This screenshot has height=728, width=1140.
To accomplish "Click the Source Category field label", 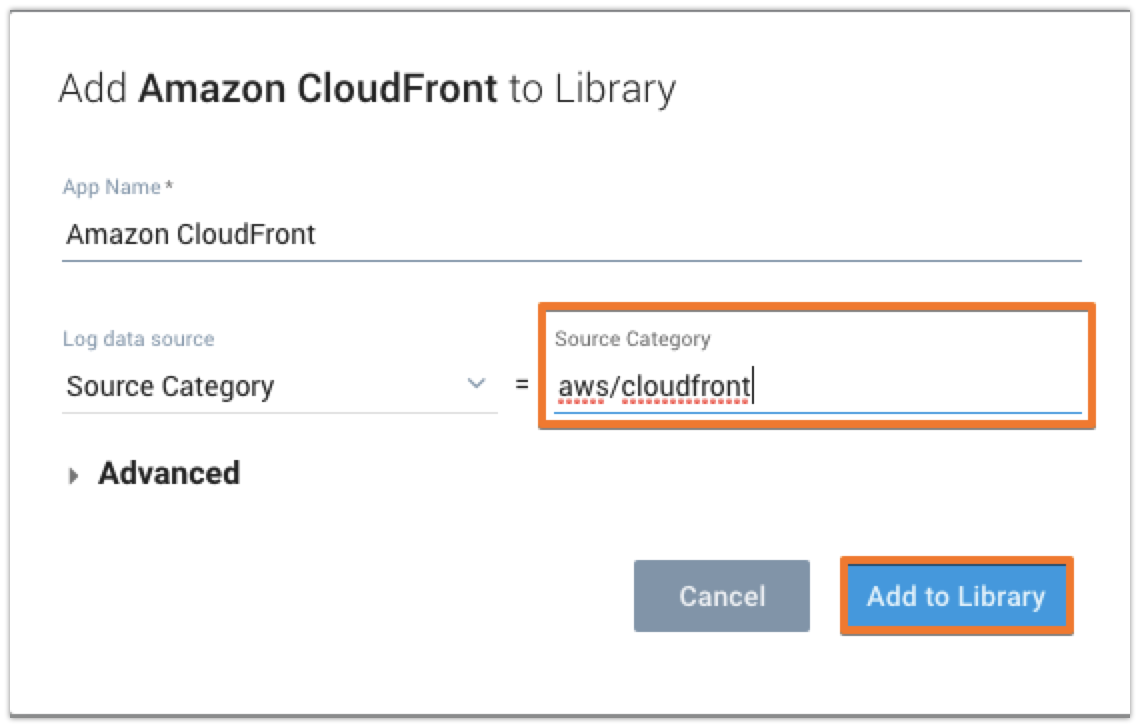I will click(631, 339).
